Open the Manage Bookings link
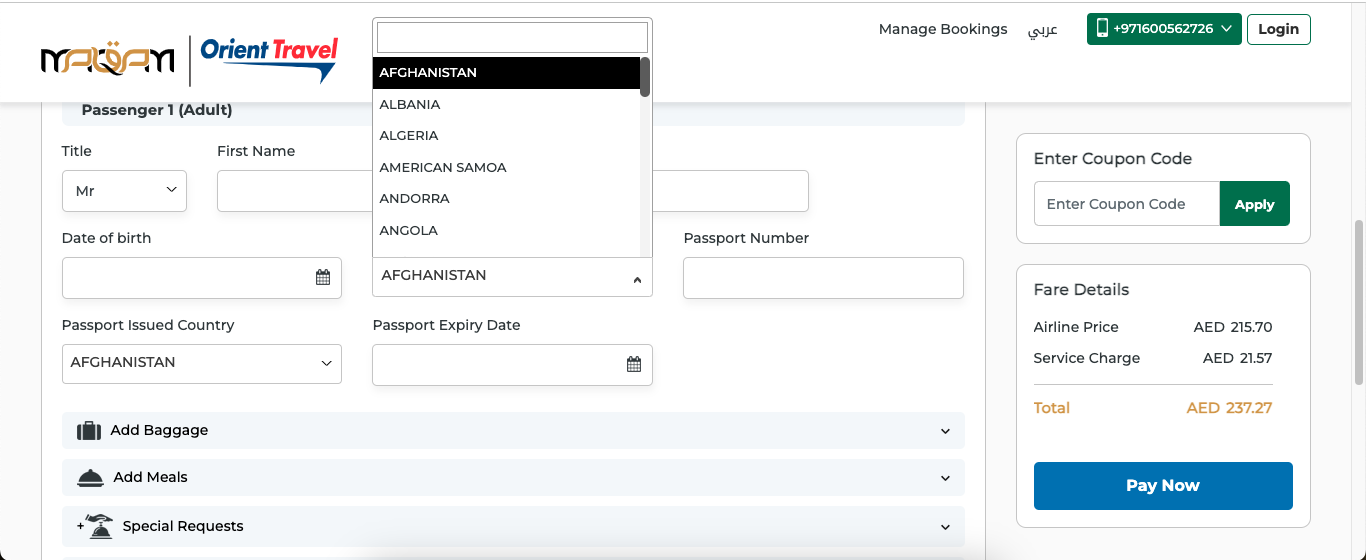The image size is (1366, 560). tap(942, 29)
